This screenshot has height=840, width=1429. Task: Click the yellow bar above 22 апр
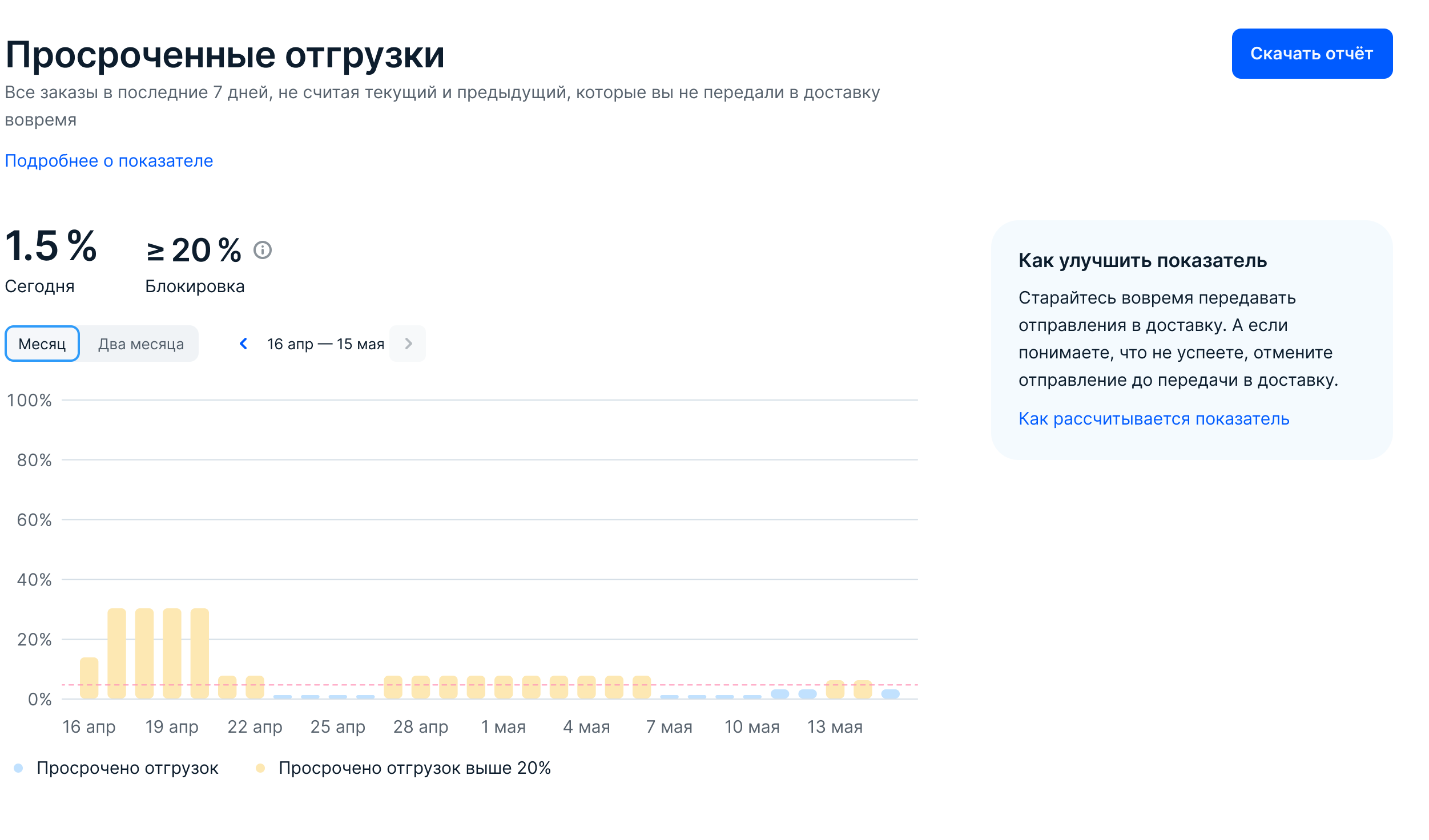coord(255,686)
